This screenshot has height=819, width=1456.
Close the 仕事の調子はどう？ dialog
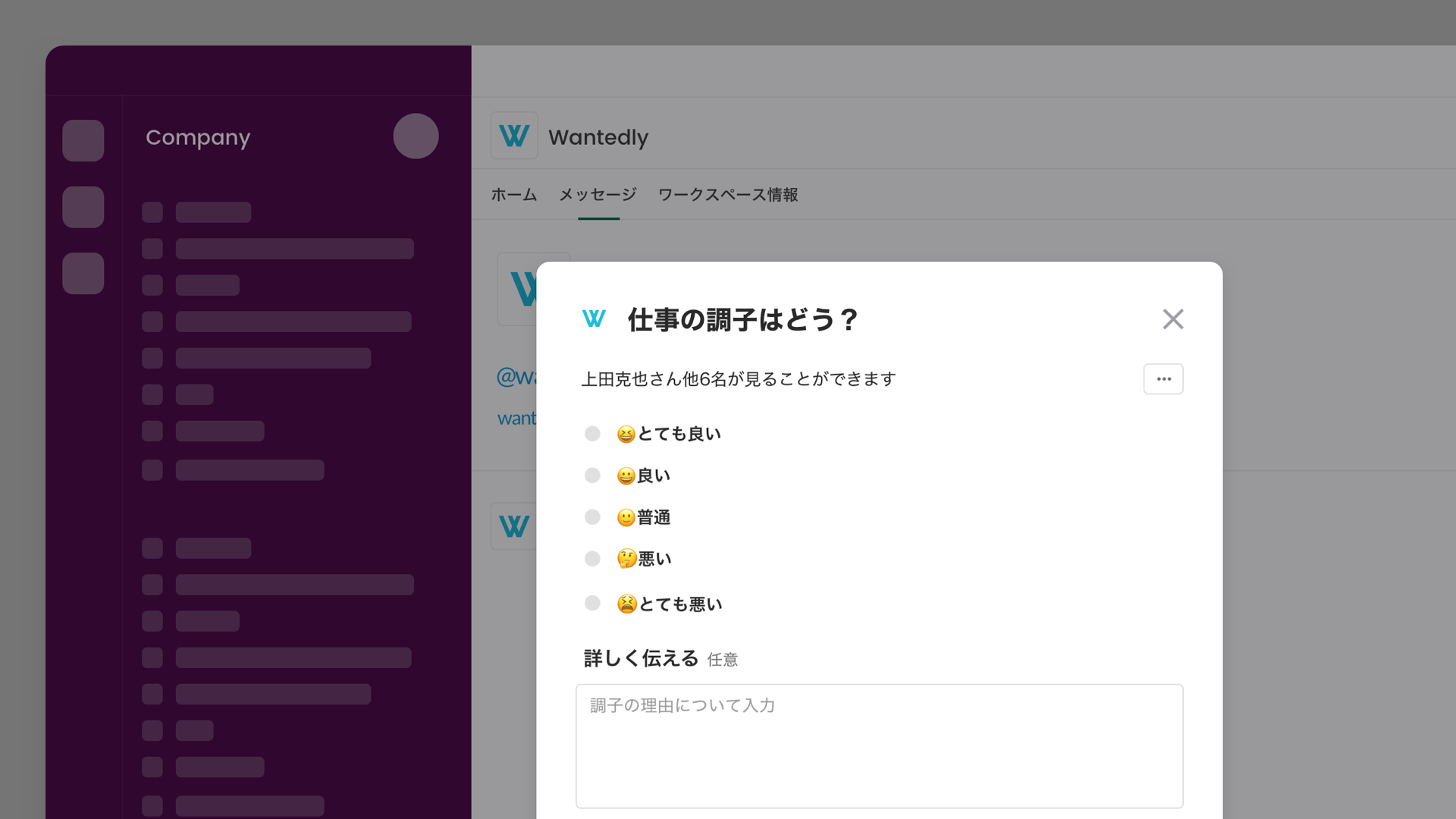(1172, 319)
